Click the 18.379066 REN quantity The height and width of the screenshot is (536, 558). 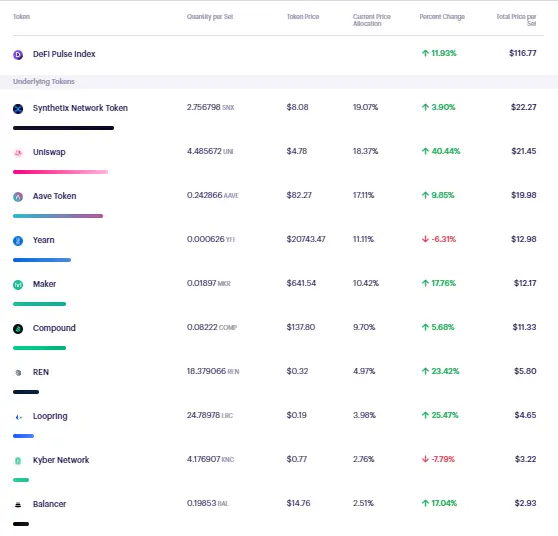click(x=213, y=371)
